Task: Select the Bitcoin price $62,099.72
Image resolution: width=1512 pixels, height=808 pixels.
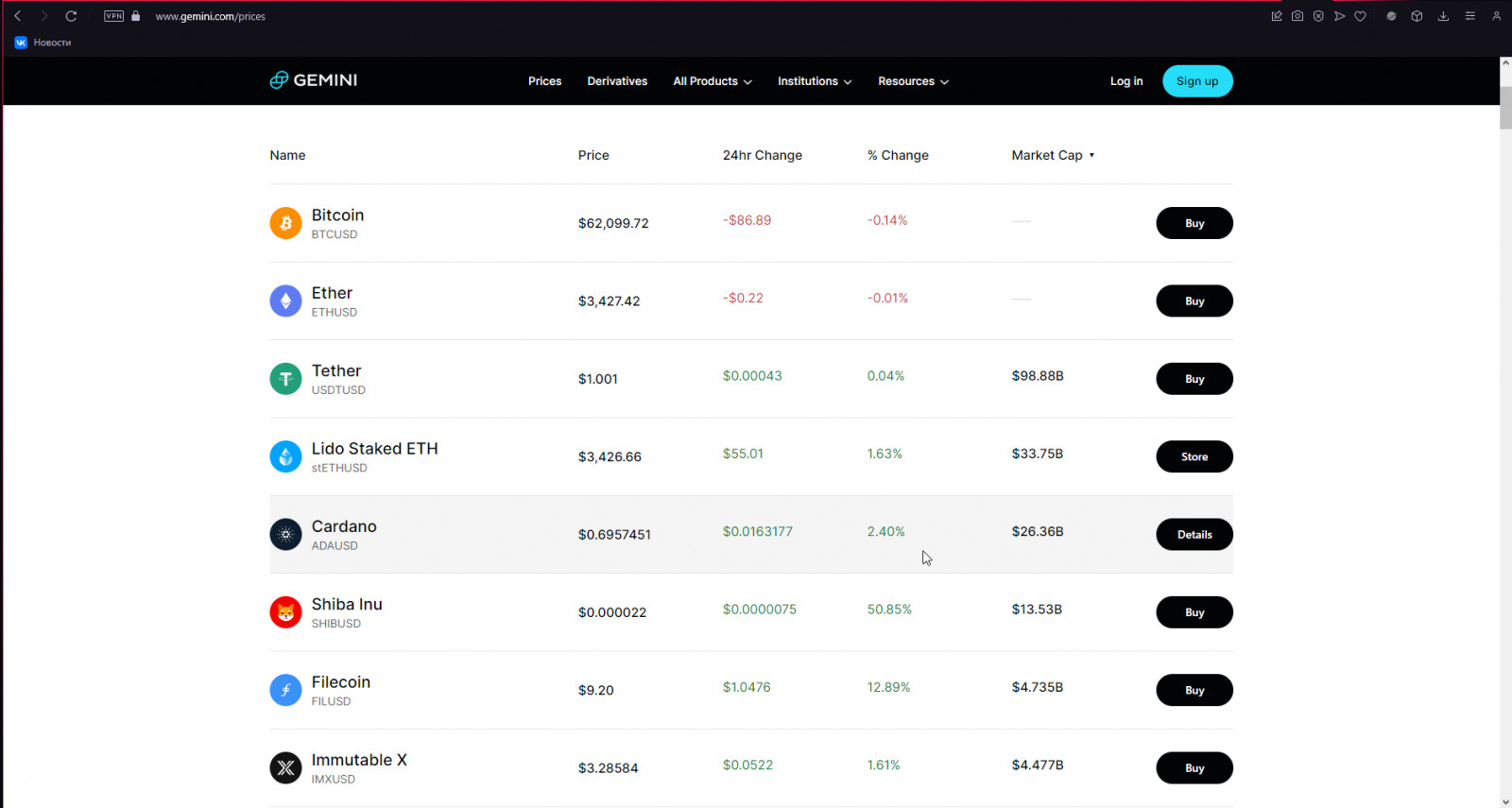Action: click(613, 224)
